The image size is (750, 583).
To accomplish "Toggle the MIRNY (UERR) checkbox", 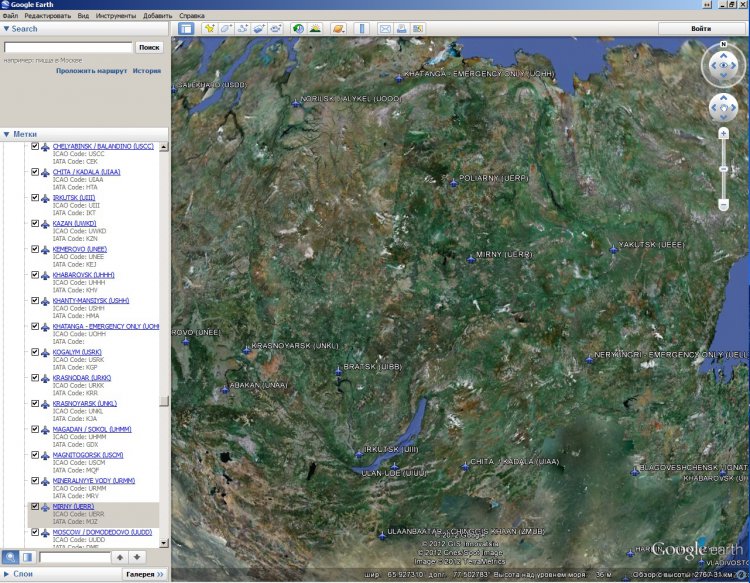I will pos(35,506).
